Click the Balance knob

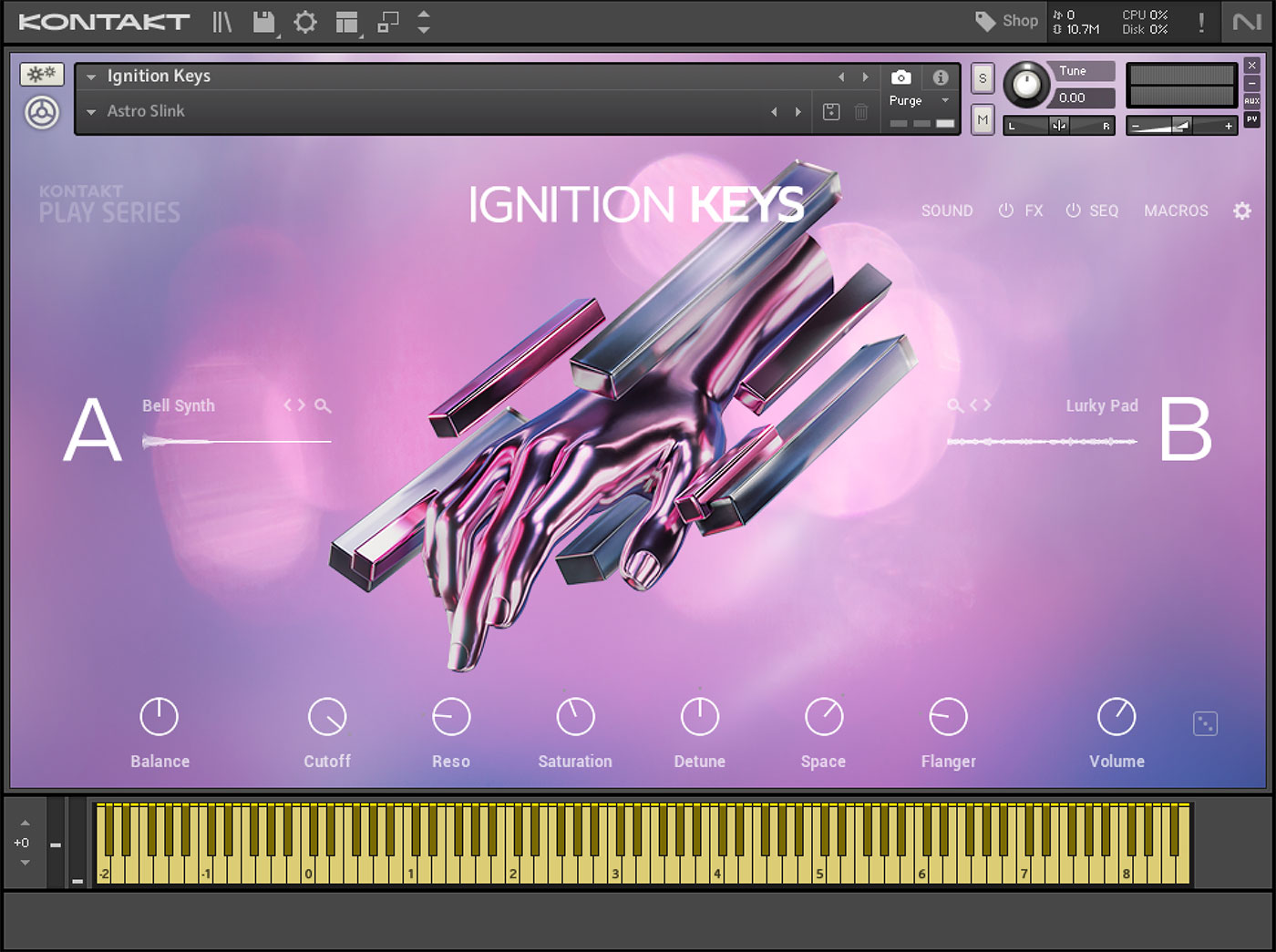pos(159,717)
